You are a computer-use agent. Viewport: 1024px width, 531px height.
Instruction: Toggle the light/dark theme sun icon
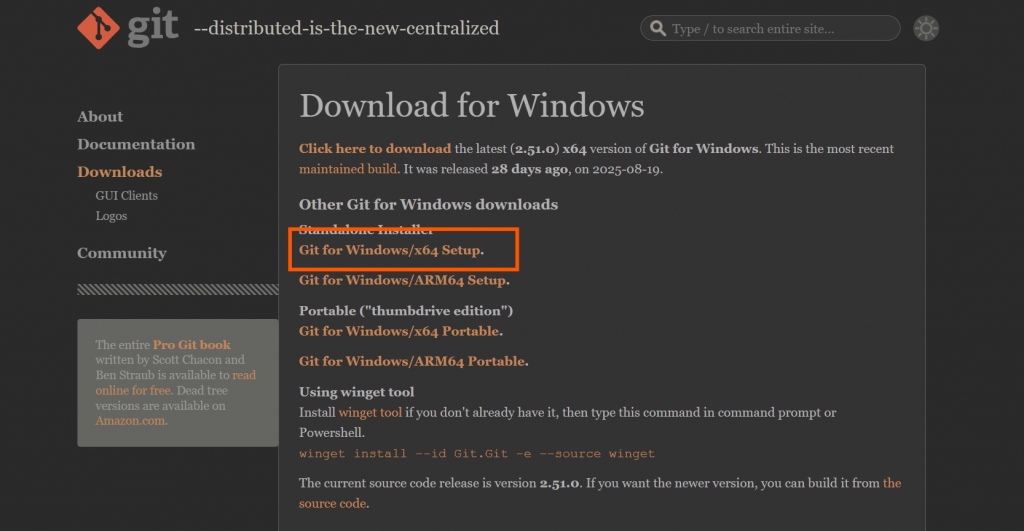925,28
